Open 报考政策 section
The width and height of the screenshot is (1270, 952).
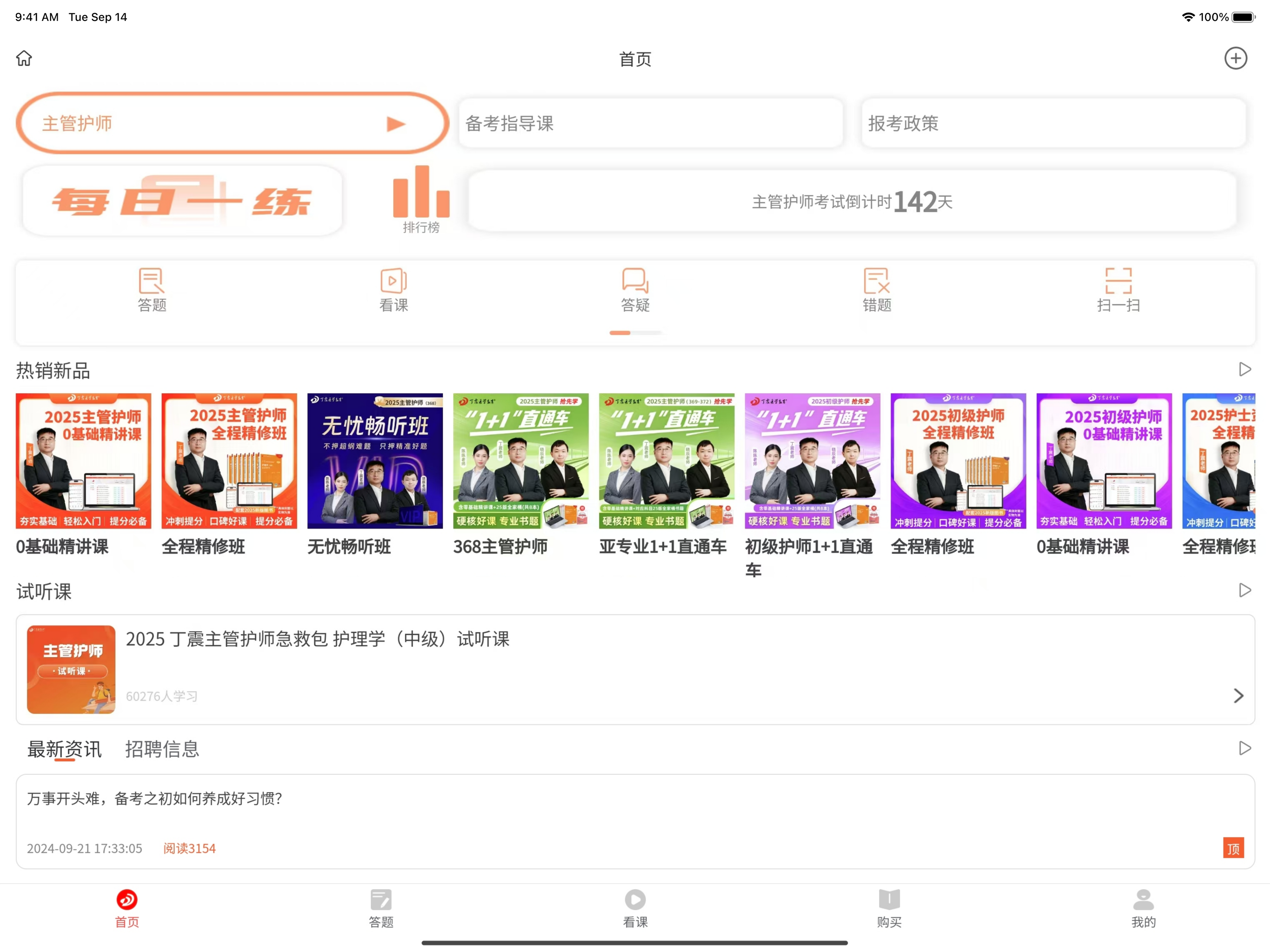[x=1053, y=123]
